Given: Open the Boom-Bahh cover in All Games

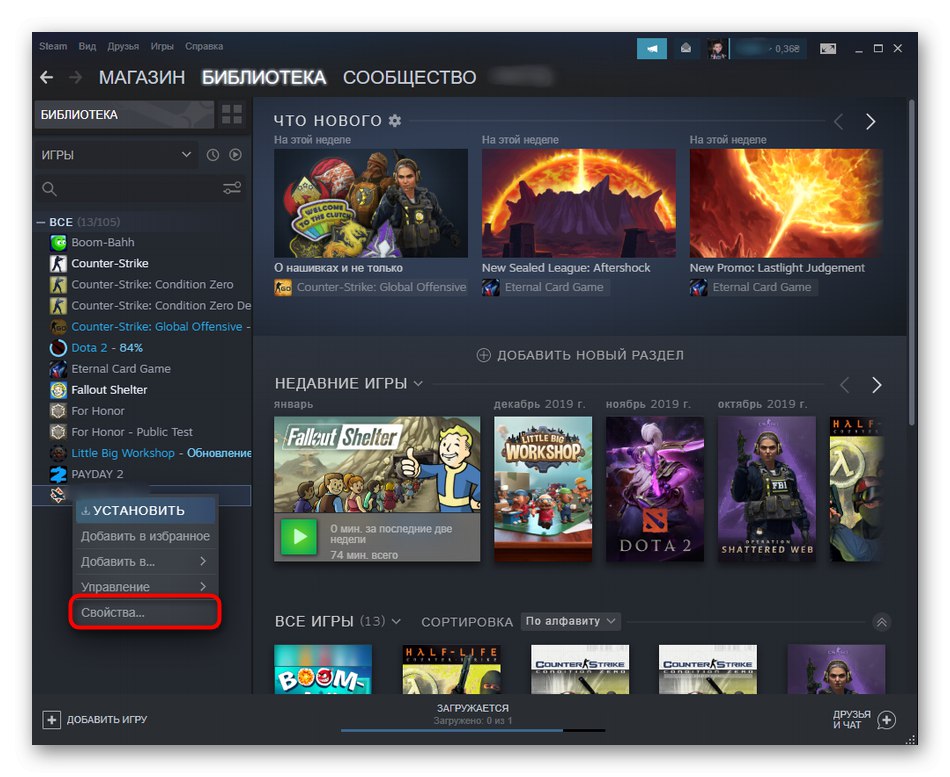Looking at the screenshot, I should [x=323, y=669].
